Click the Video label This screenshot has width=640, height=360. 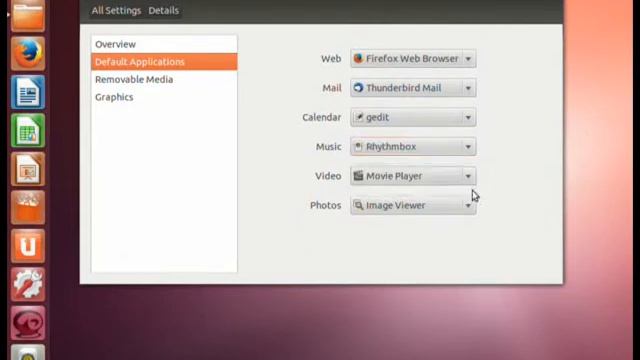point(328,176)
